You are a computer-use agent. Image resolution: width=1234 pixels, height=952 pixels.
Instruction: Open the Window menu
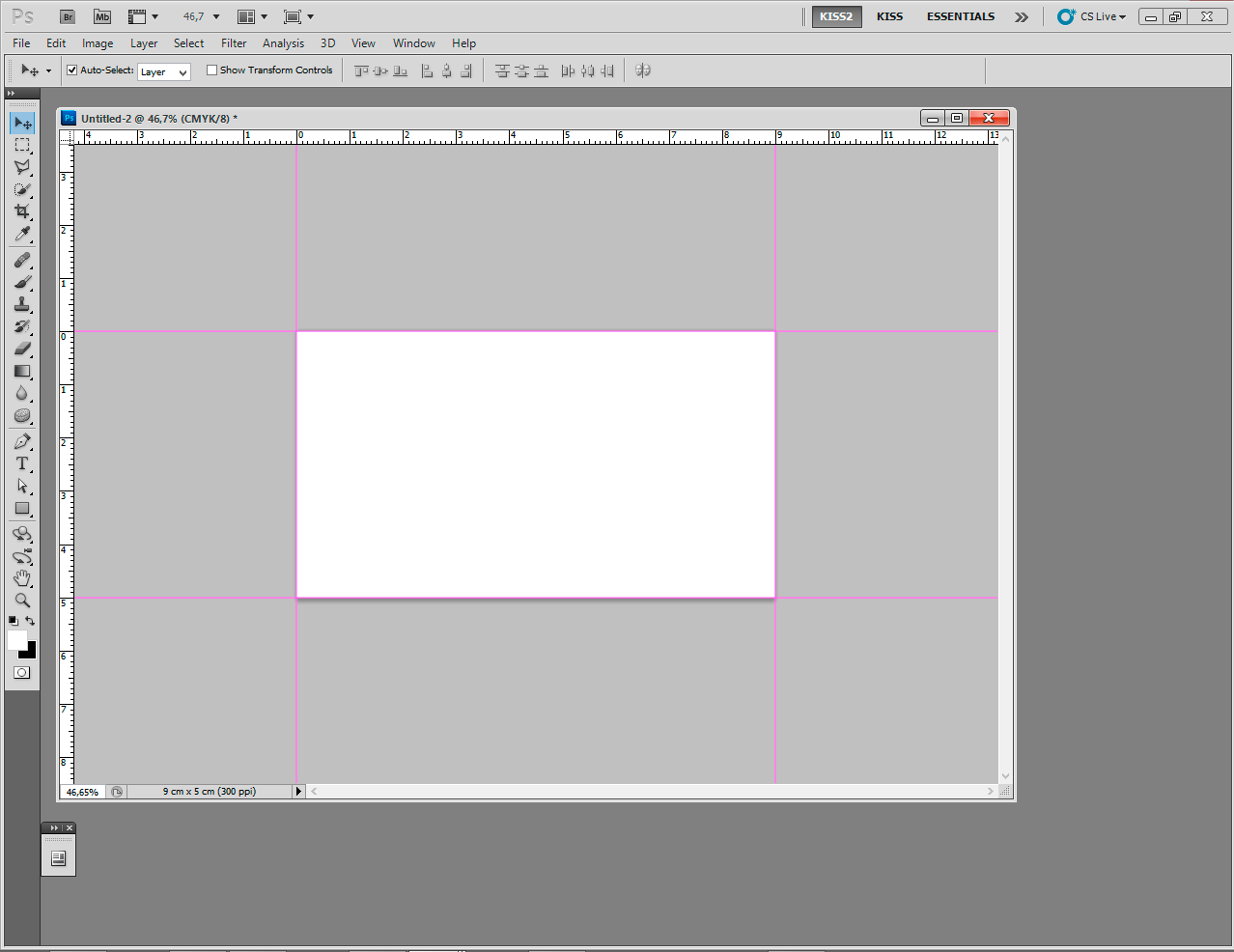click(x=413, y=43)
